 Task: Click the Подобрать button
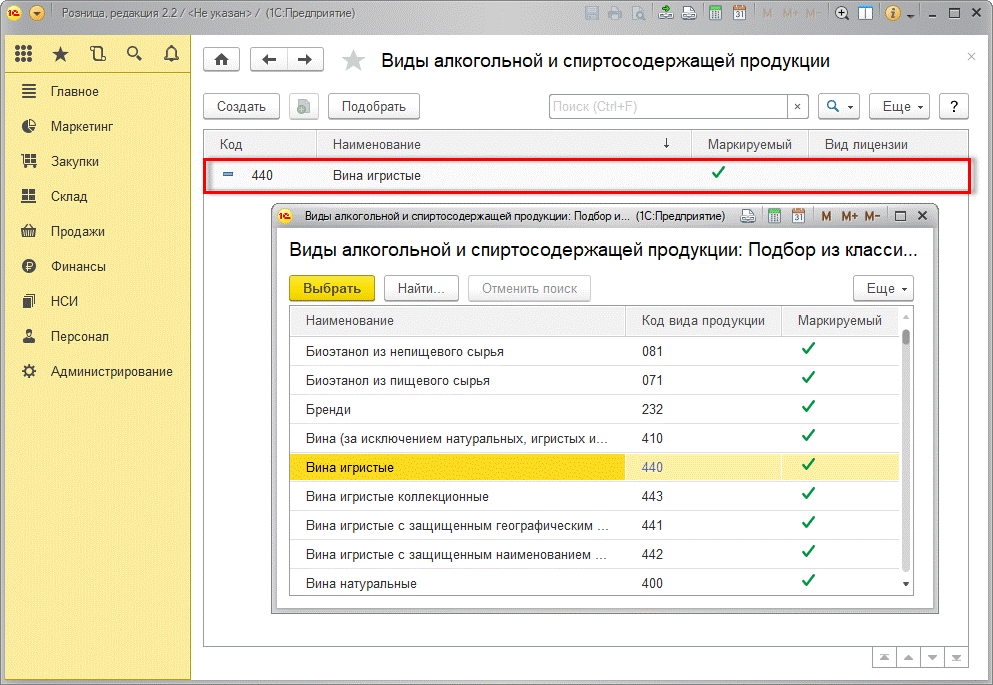click(374, 106)
